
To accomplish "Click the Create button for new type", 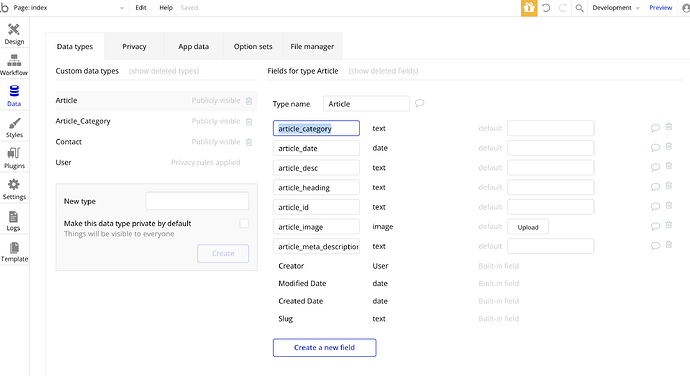I will tap(223, 254).
